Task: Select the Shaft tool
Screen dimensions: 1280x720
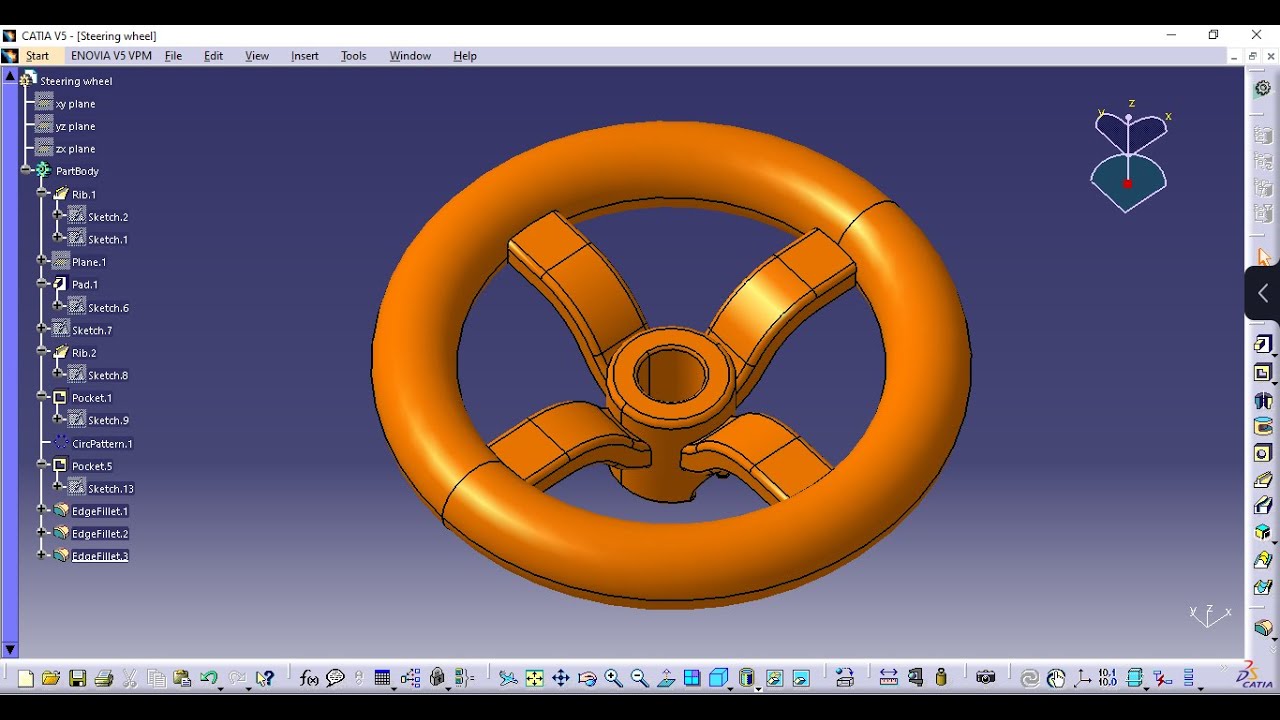Action: point(1263,400)
